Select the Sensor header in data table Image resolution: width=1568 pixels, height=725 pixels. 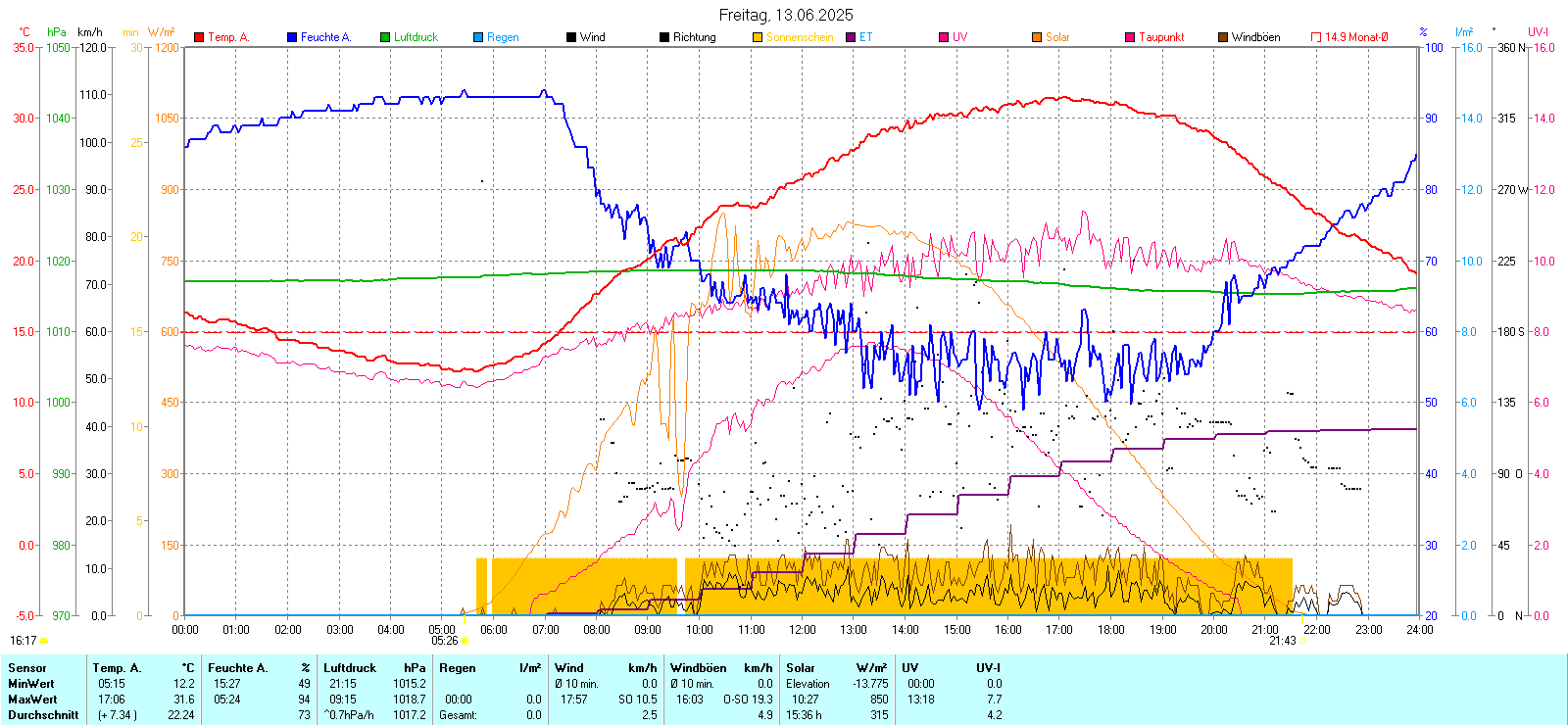(x=26, y=668)
